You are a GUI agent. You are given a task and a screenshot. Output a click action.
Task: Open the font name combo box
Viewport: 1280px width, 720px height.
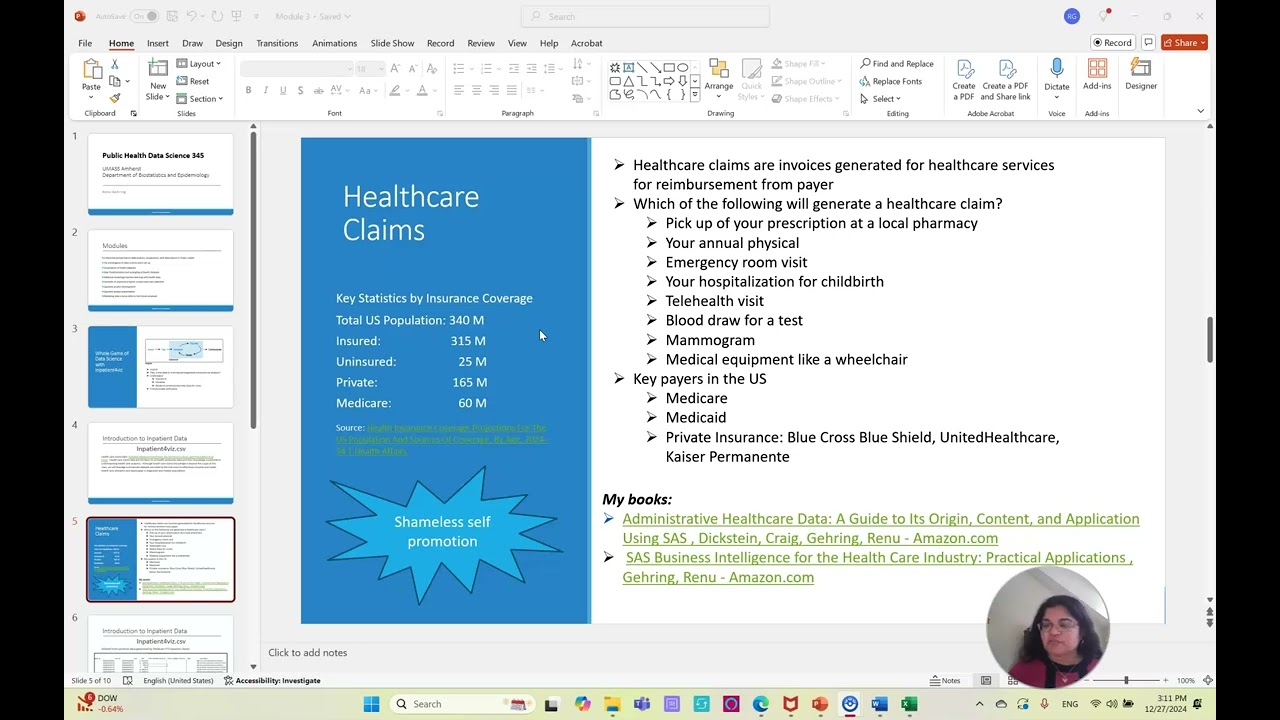coord(296,68)
